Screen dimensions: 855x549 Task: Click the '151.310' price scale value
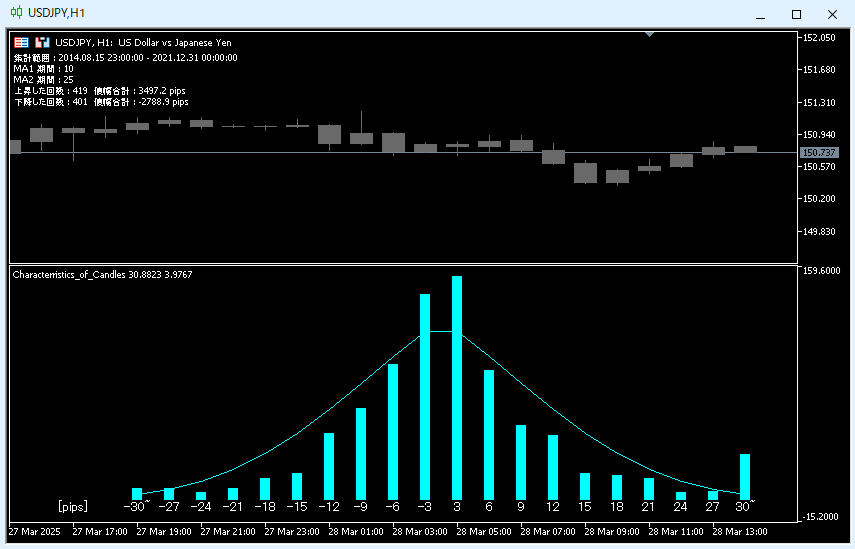point(819,102)
